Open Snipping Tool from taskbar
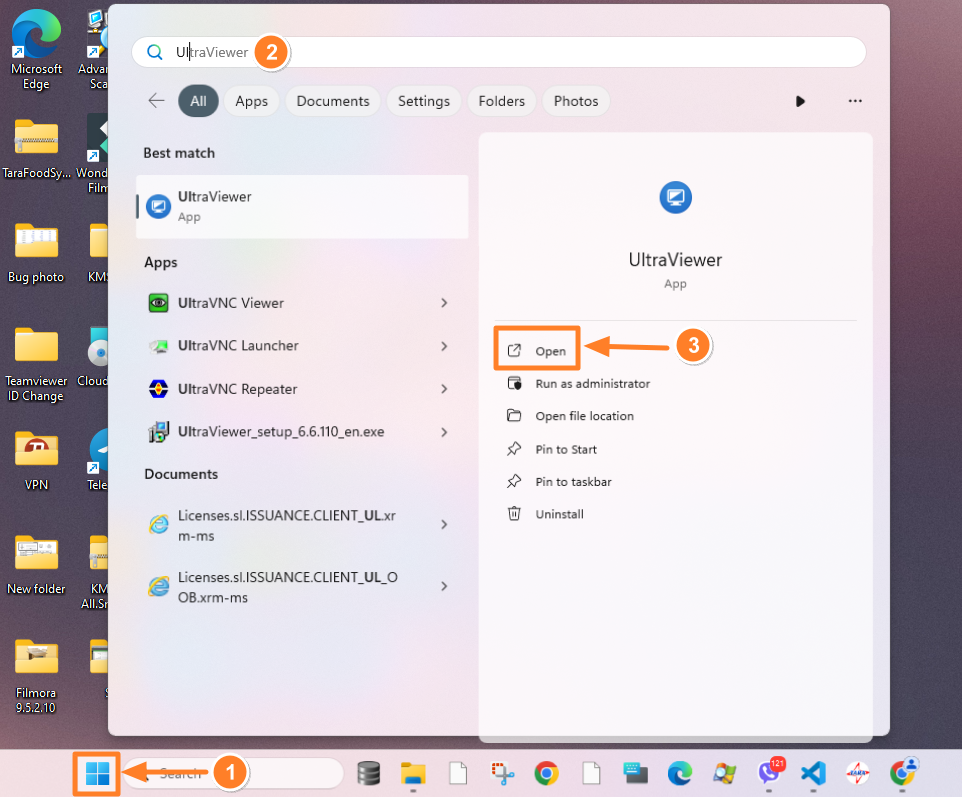The height and width of the screenshot is (797, 962). [502, 773]
